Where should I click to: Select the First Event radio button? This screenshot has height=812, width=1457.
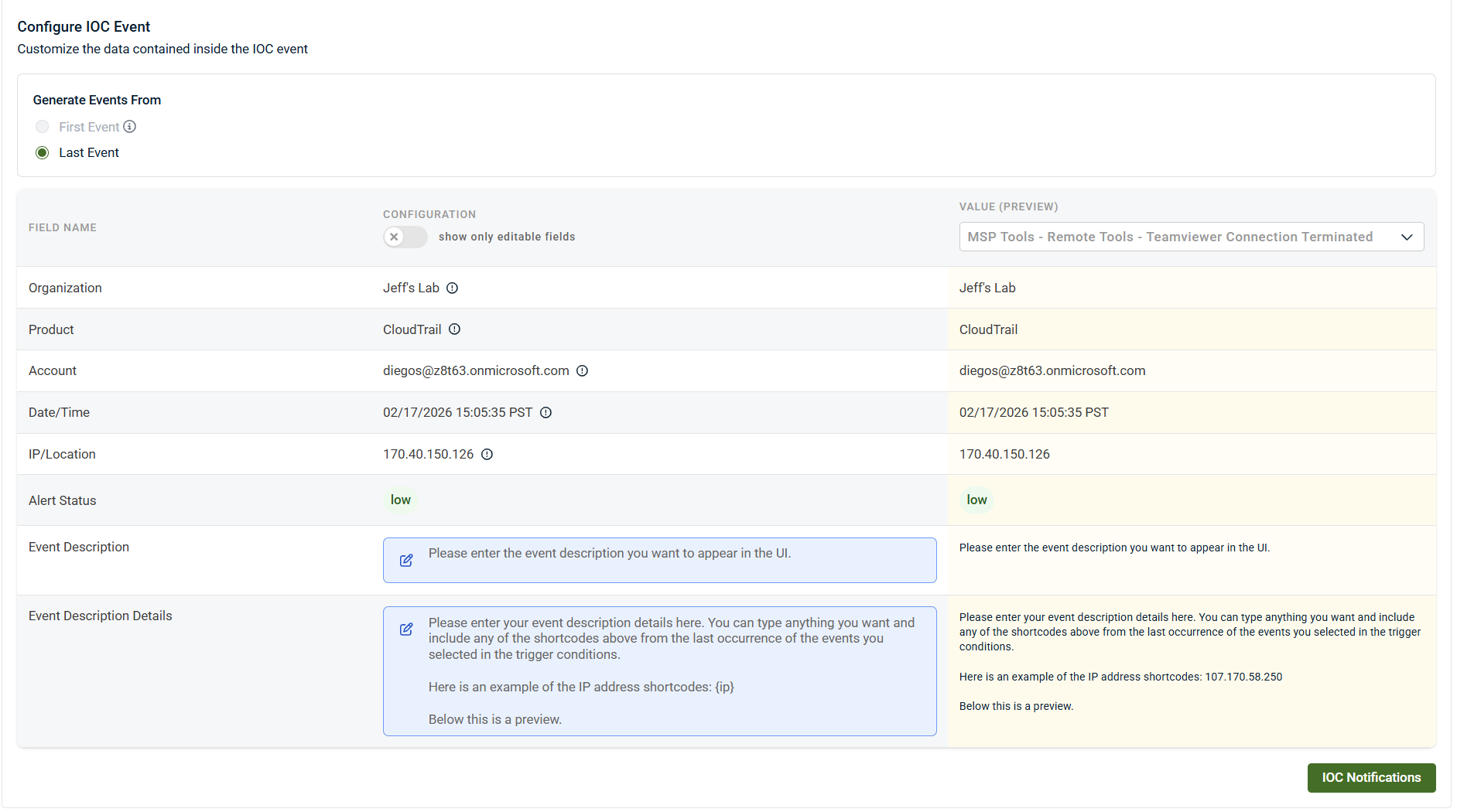click(x=43, y=127)
